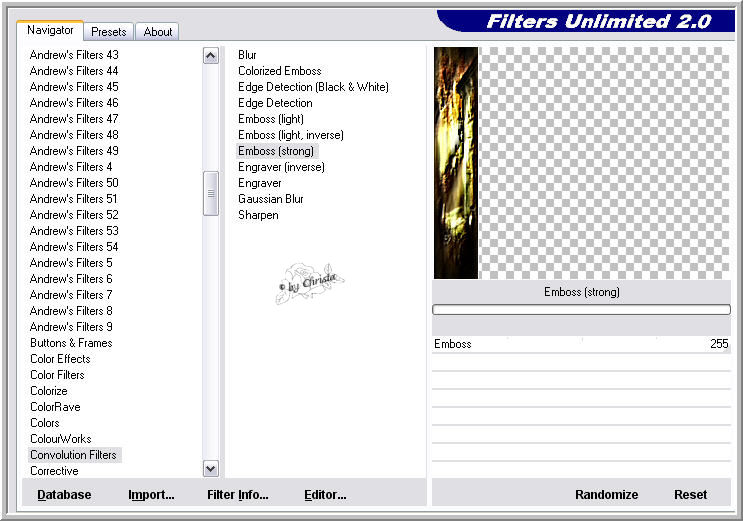Pick Engraver (inverse) filter

(281, 167)
